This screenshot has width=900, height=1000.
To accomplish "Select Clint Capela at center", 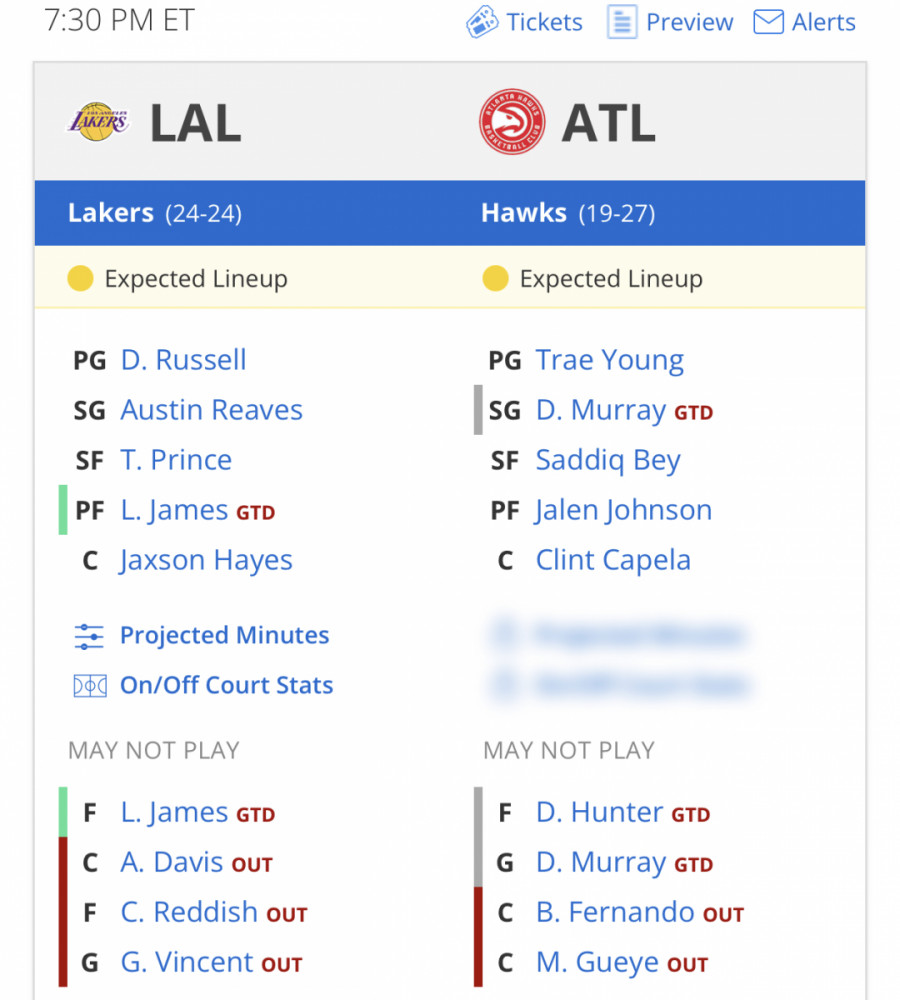I will [x=613, y=561].
